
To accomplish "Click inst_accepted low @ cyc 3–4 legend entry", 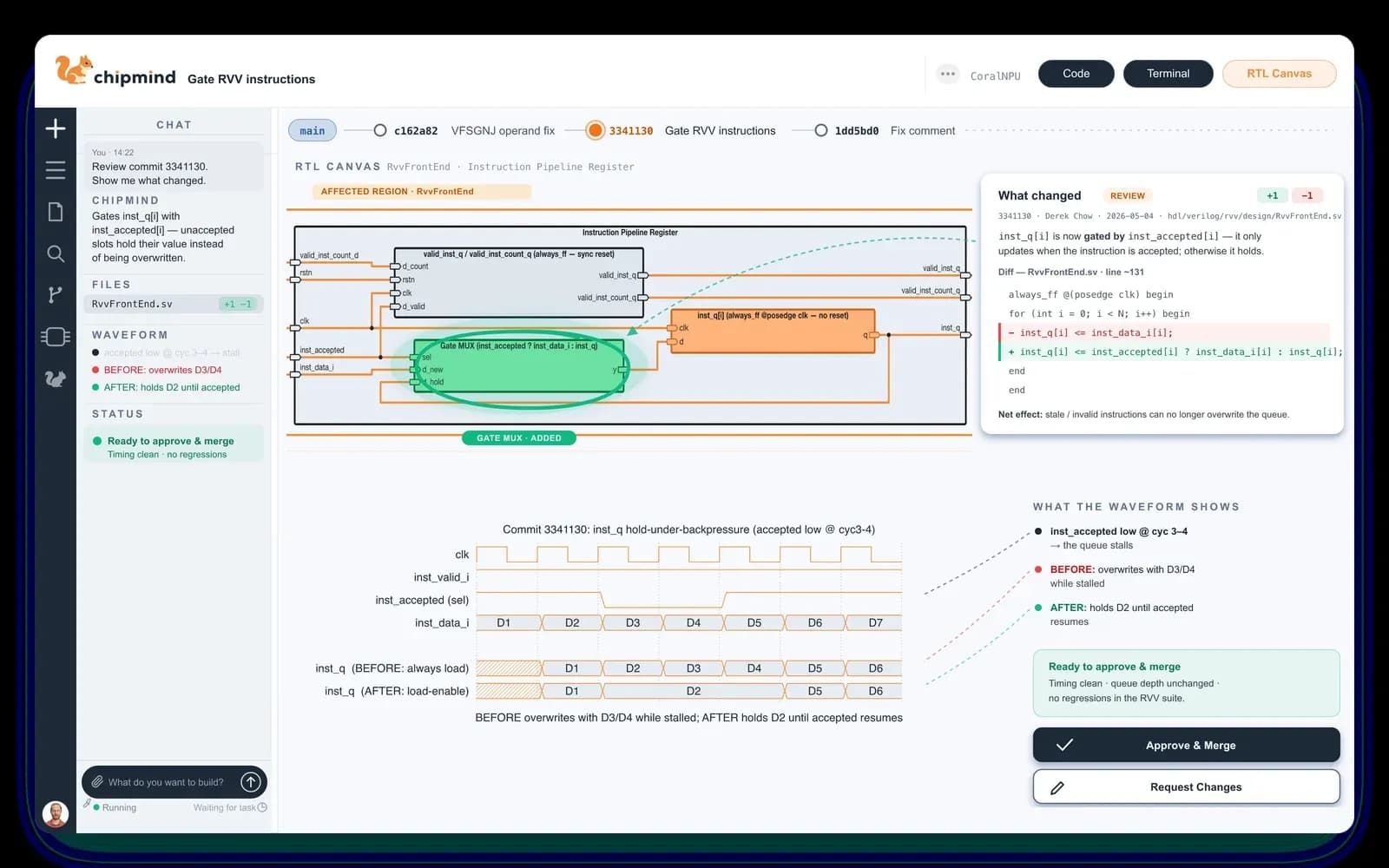I will tap(1118, 531).
